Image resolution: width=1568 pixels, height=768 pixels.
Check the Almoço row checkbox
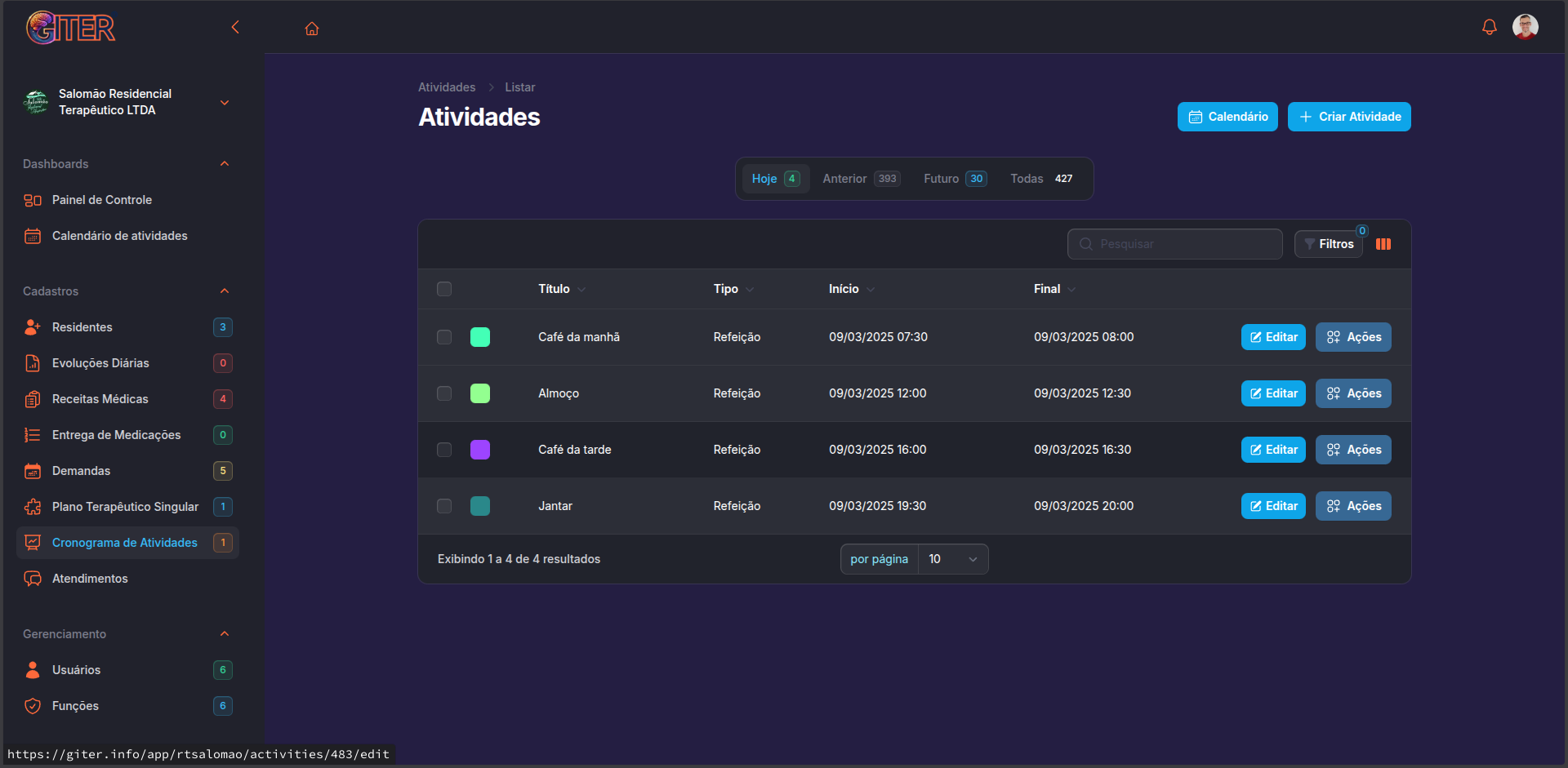[x=444, y=393]
